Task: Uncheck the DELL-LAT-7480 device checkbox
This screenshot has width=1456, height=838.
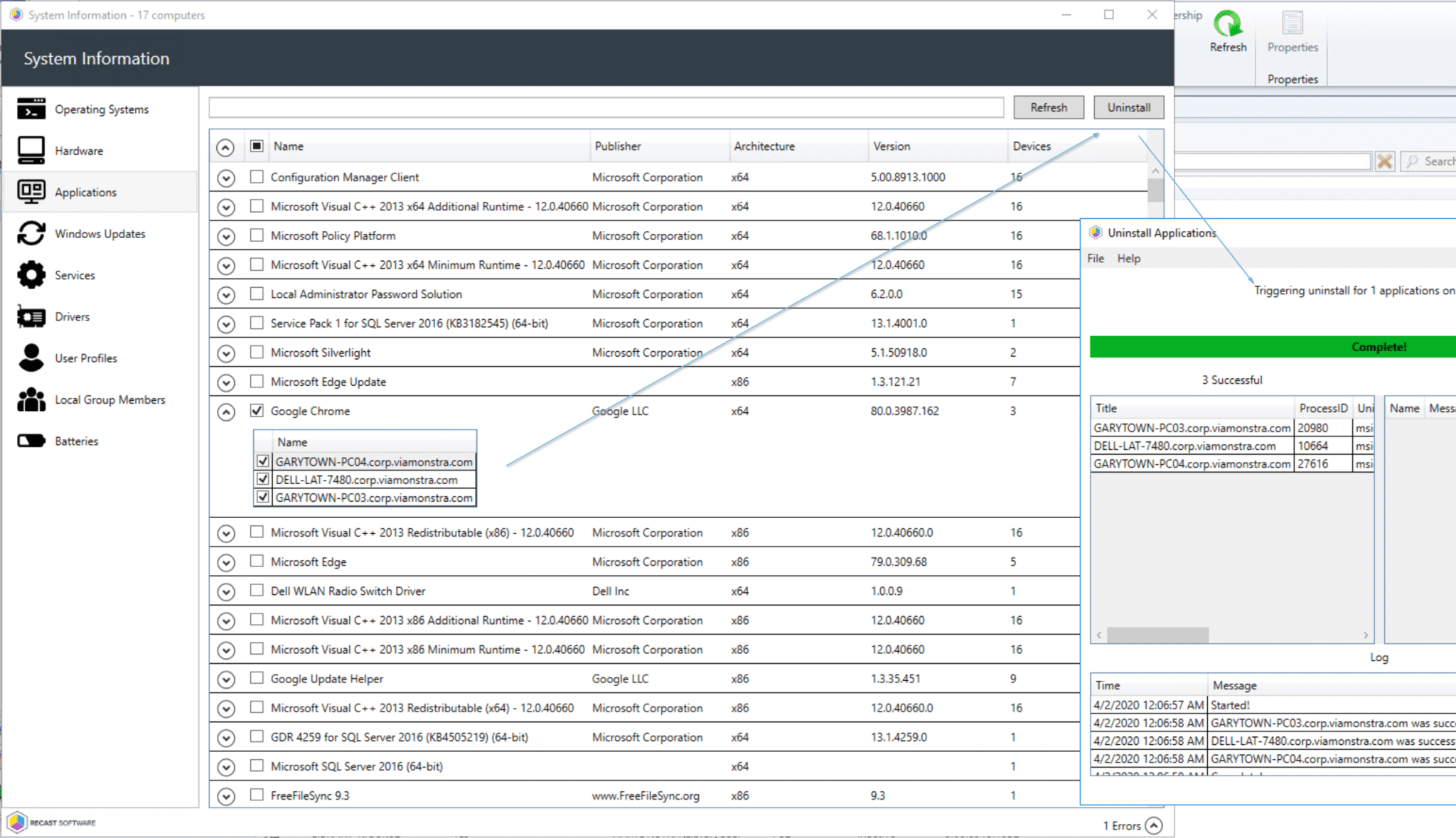Action: [x=263, y=480]
